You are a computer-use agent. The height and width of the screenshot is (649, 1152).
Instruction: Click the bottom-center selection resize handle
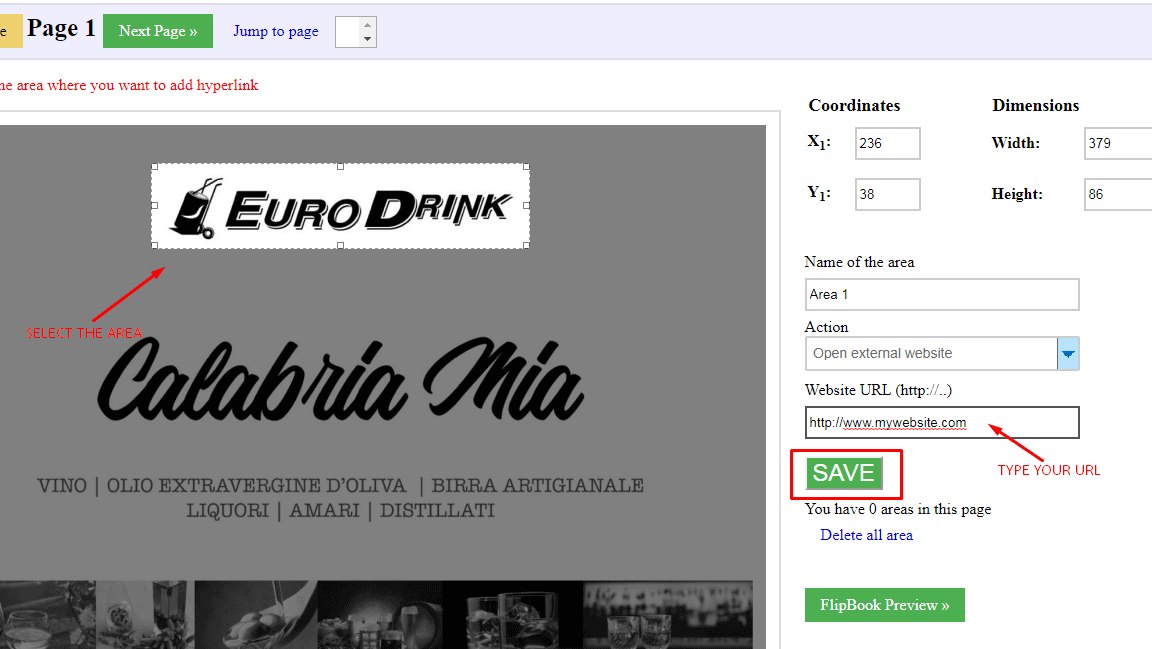tap(340, 246)
